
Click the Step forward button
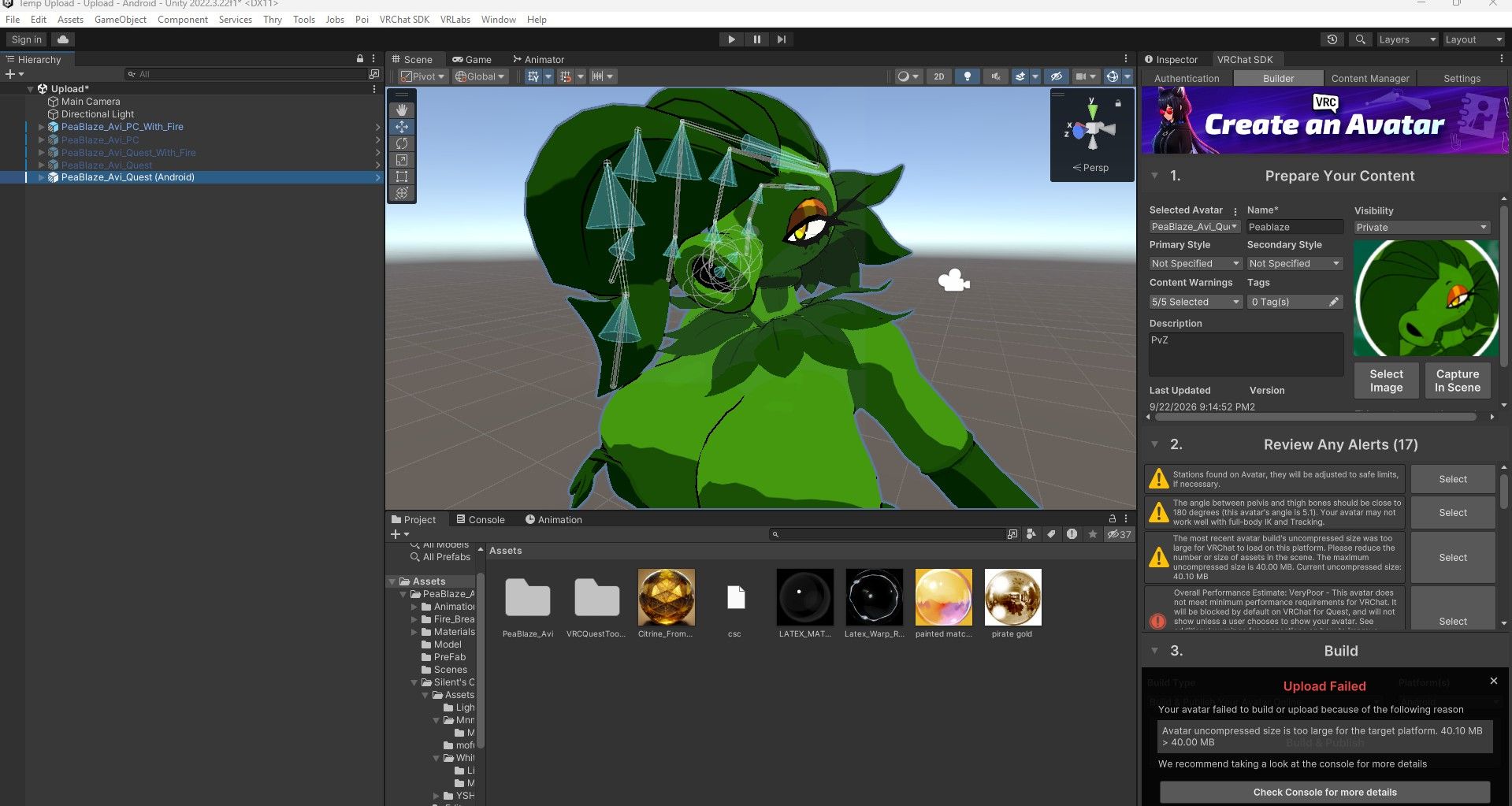782,39
